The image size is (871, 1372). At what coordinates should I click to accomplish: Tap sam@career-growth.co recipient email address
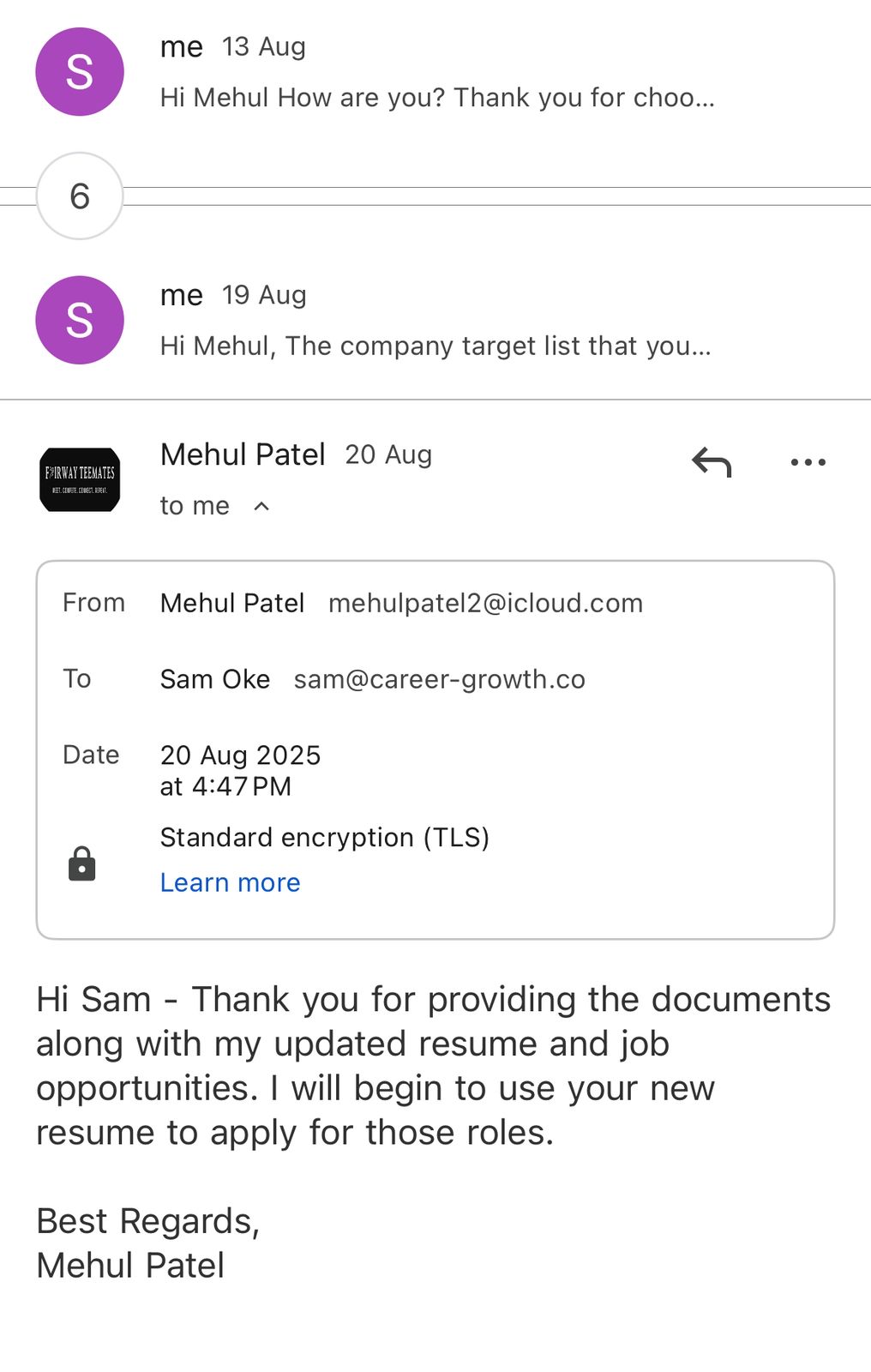pos(439,679)
